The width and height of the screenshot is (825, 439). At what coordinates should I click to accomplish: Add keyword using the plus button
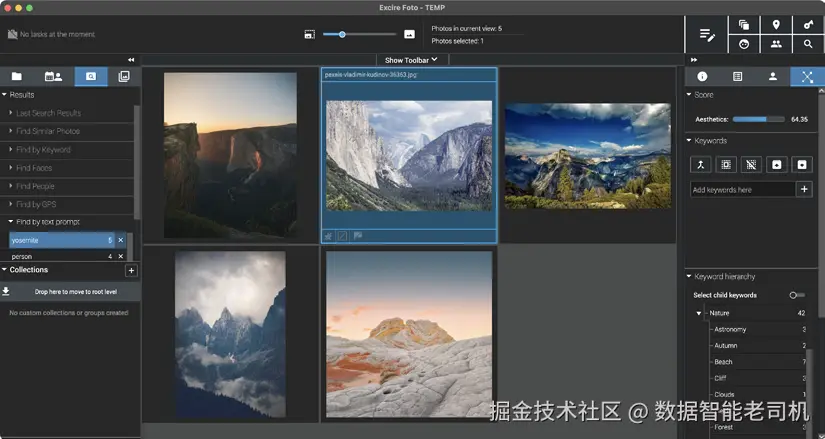point(804,189)
